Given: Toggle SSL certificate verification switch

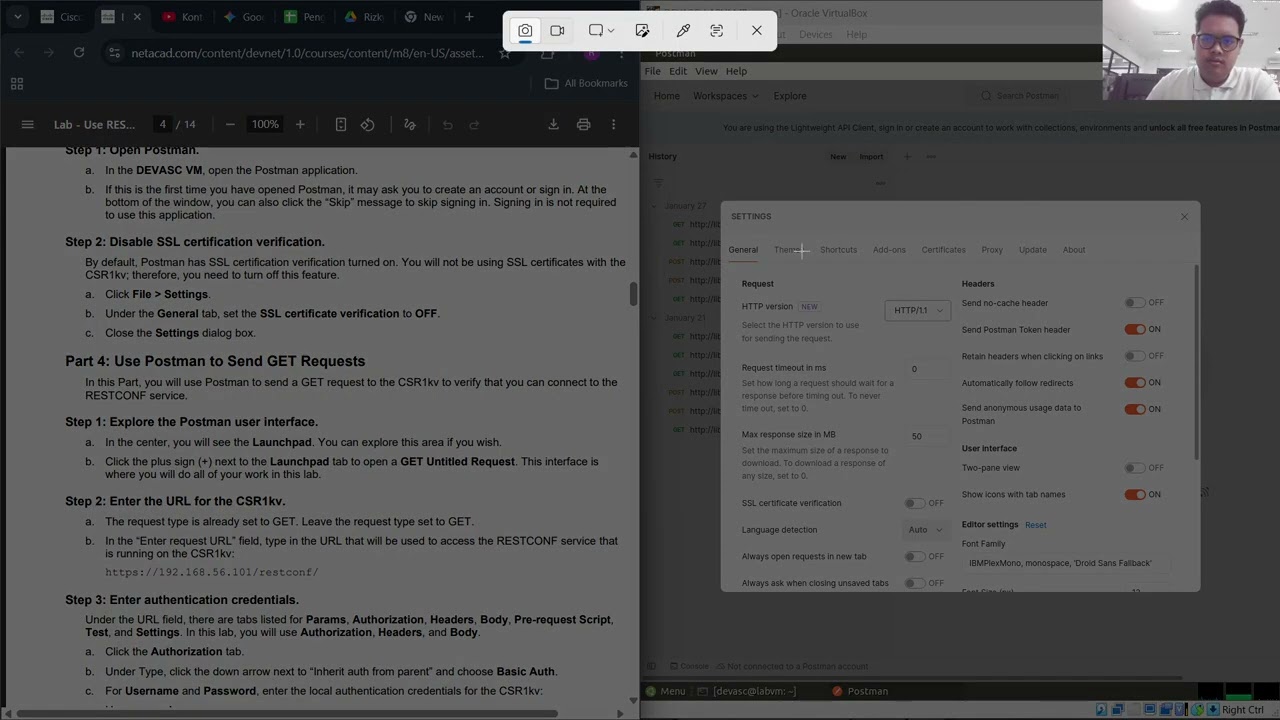Looking at the screenshot, I should tap(914, 504).
